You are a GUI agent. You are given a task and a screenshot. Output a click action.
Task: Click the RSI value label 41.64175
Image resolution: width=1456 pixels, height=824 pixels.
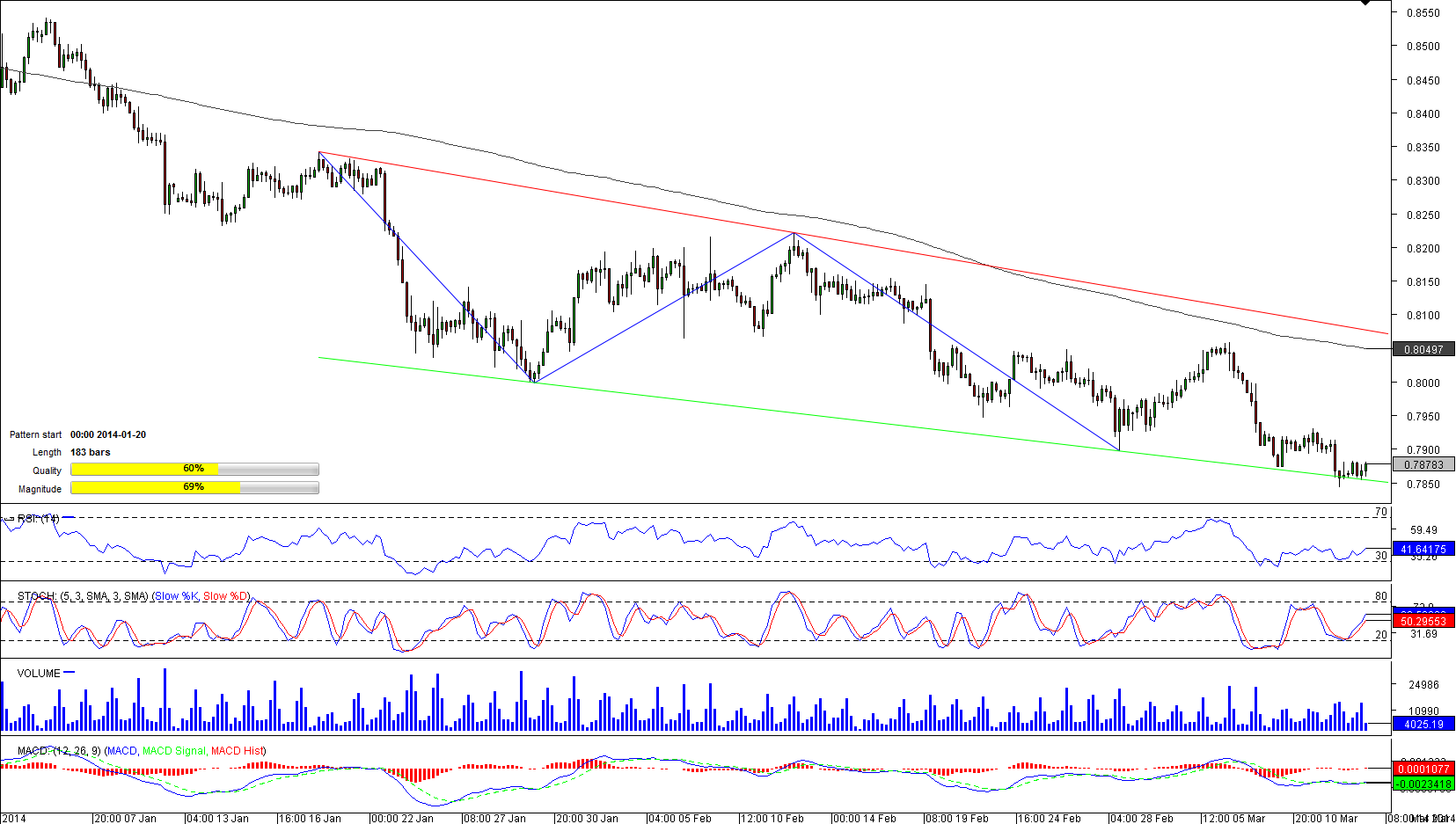[1423, 549]
